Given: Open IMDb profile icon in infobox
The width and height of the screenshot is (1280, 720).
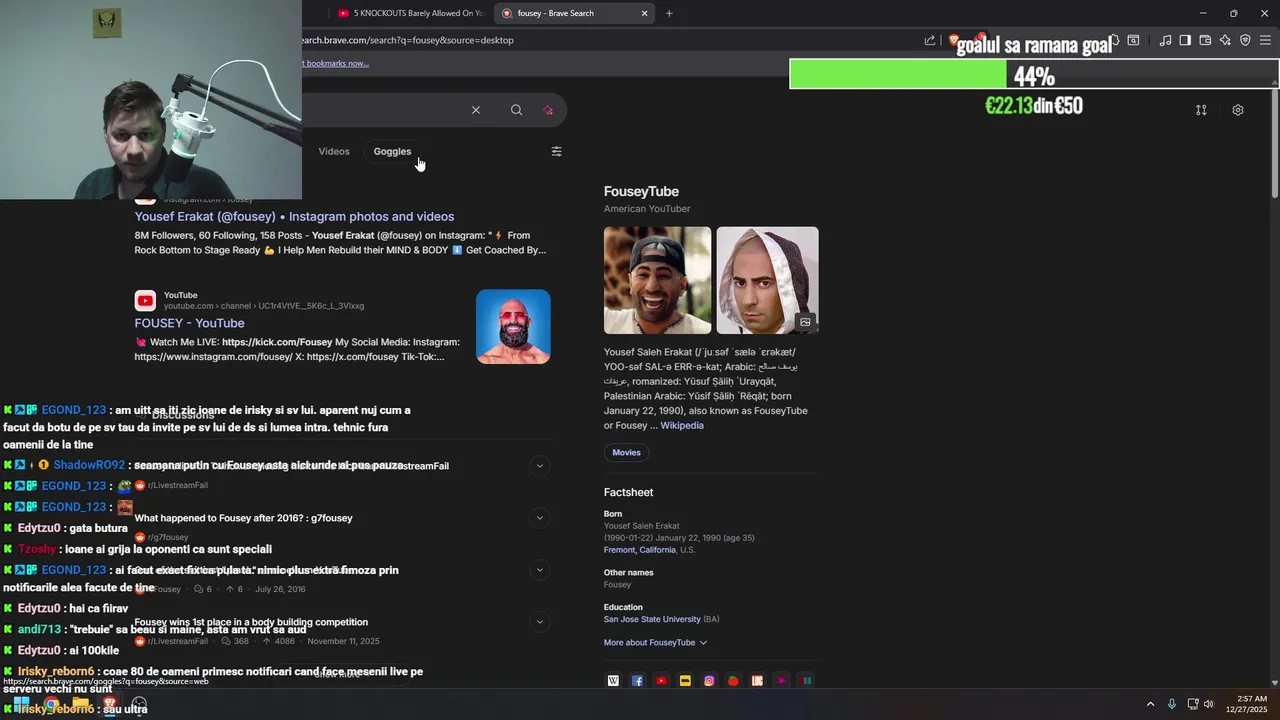Looking at the screenshot, I should coord(685,681).
